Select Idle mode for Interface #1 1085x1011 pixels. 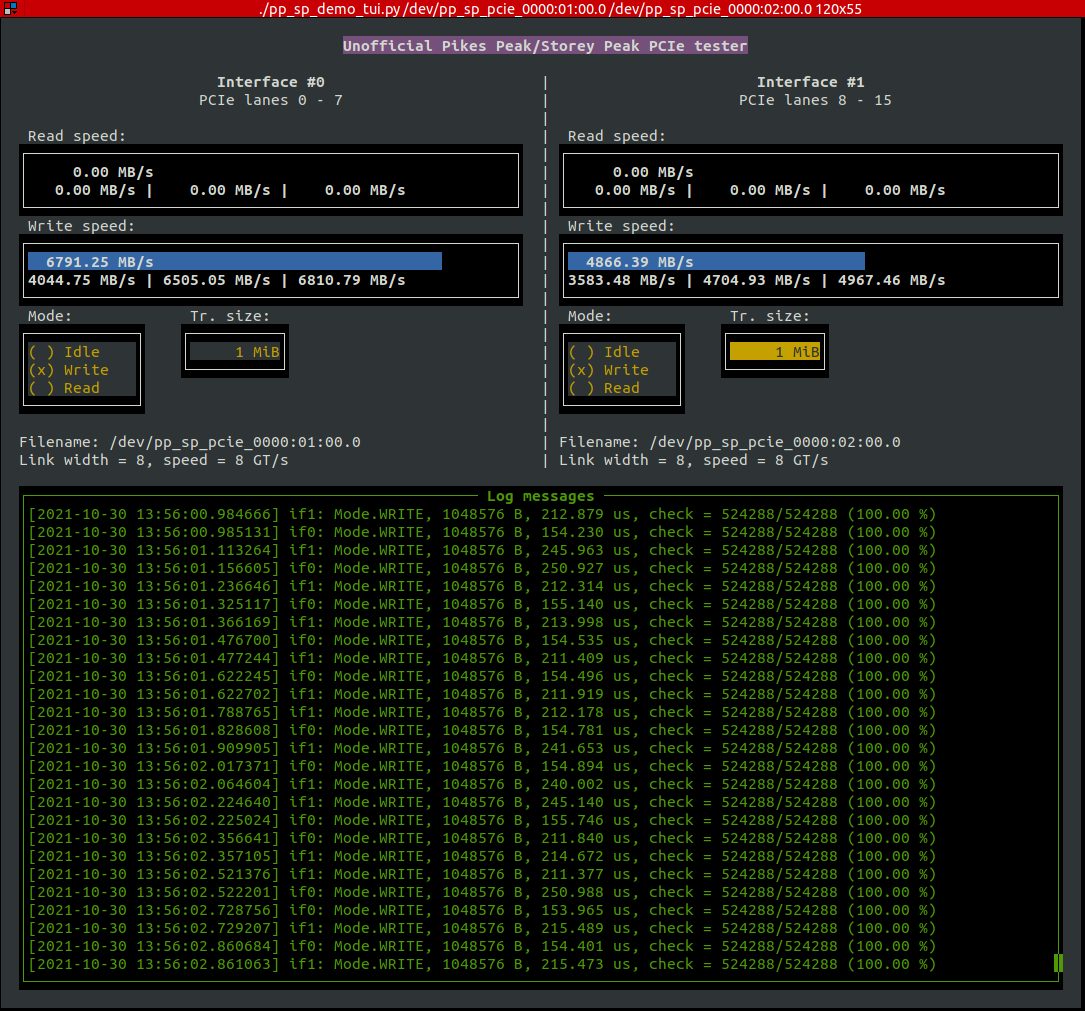point(621,352)
